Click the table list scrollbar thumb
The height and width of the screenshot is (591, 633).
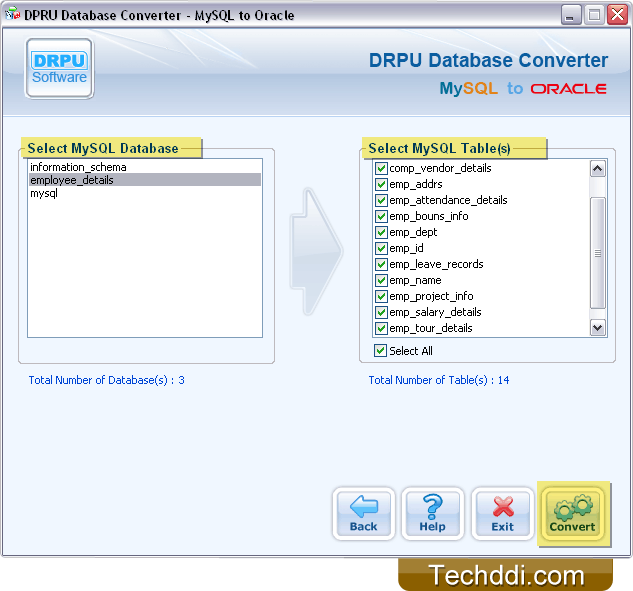597,253
